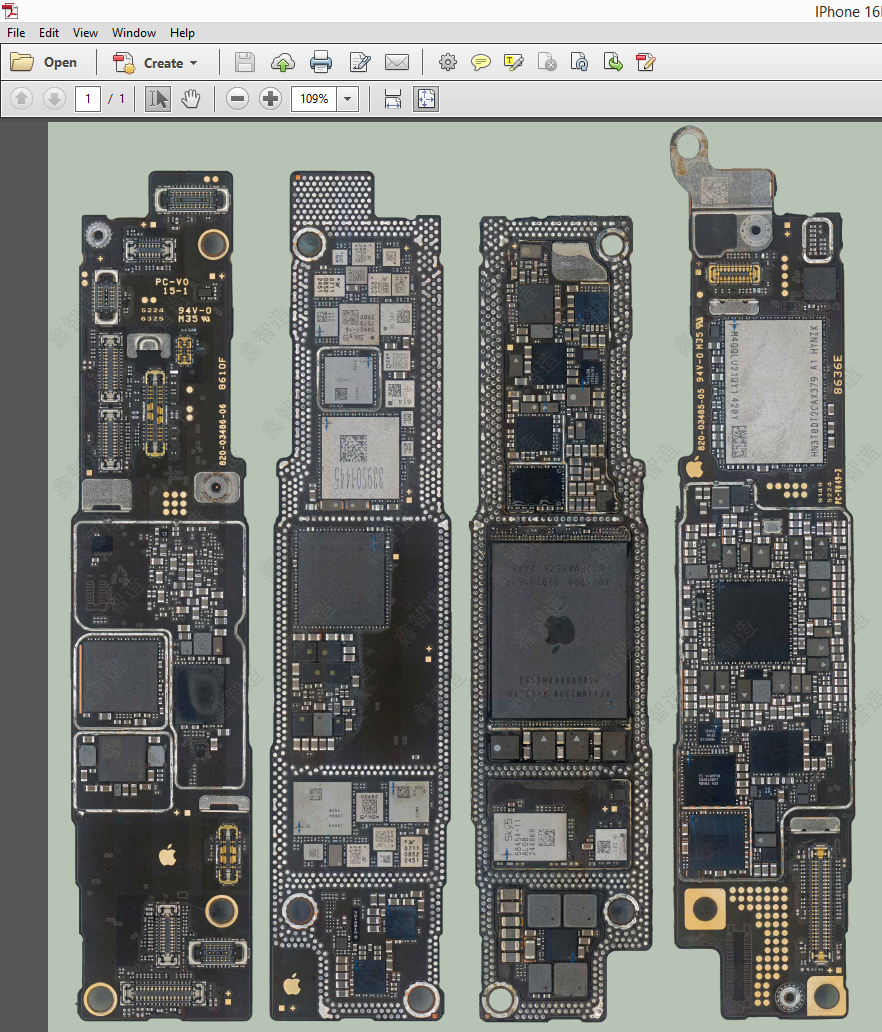Screen dimensions: 882x1032
Task: Toggle fit to width scrolling mode
Action: (x=393, y=99)
